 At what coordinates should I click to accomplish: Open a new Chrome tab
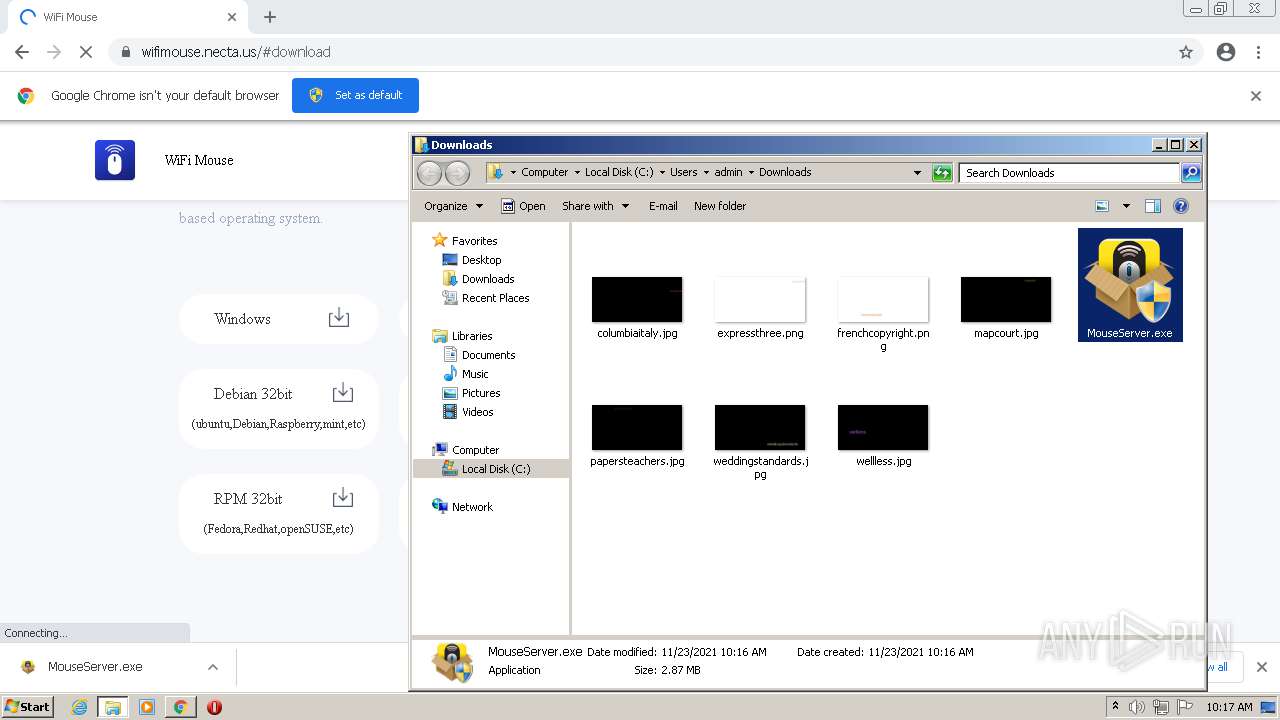(270, 17)
